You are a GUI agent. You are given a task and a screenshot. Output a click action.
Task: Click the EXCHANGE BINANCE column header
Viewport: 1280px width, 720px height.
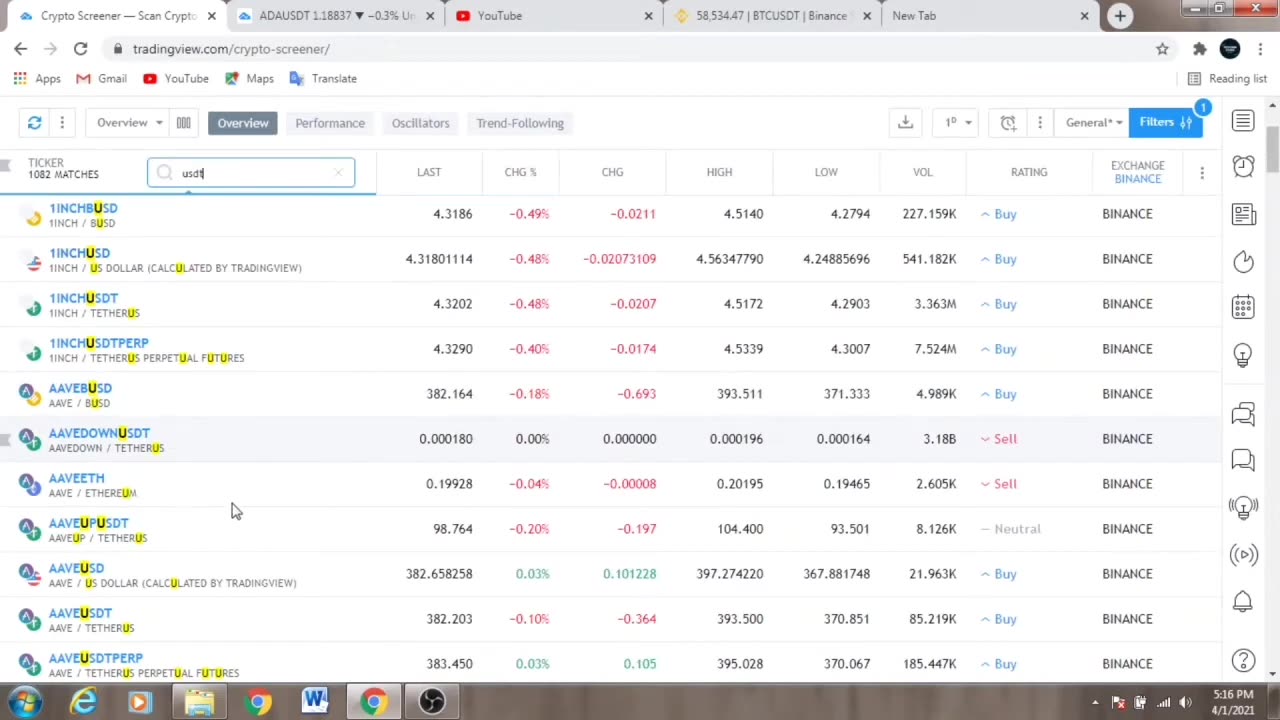[x=1137, y=172]
